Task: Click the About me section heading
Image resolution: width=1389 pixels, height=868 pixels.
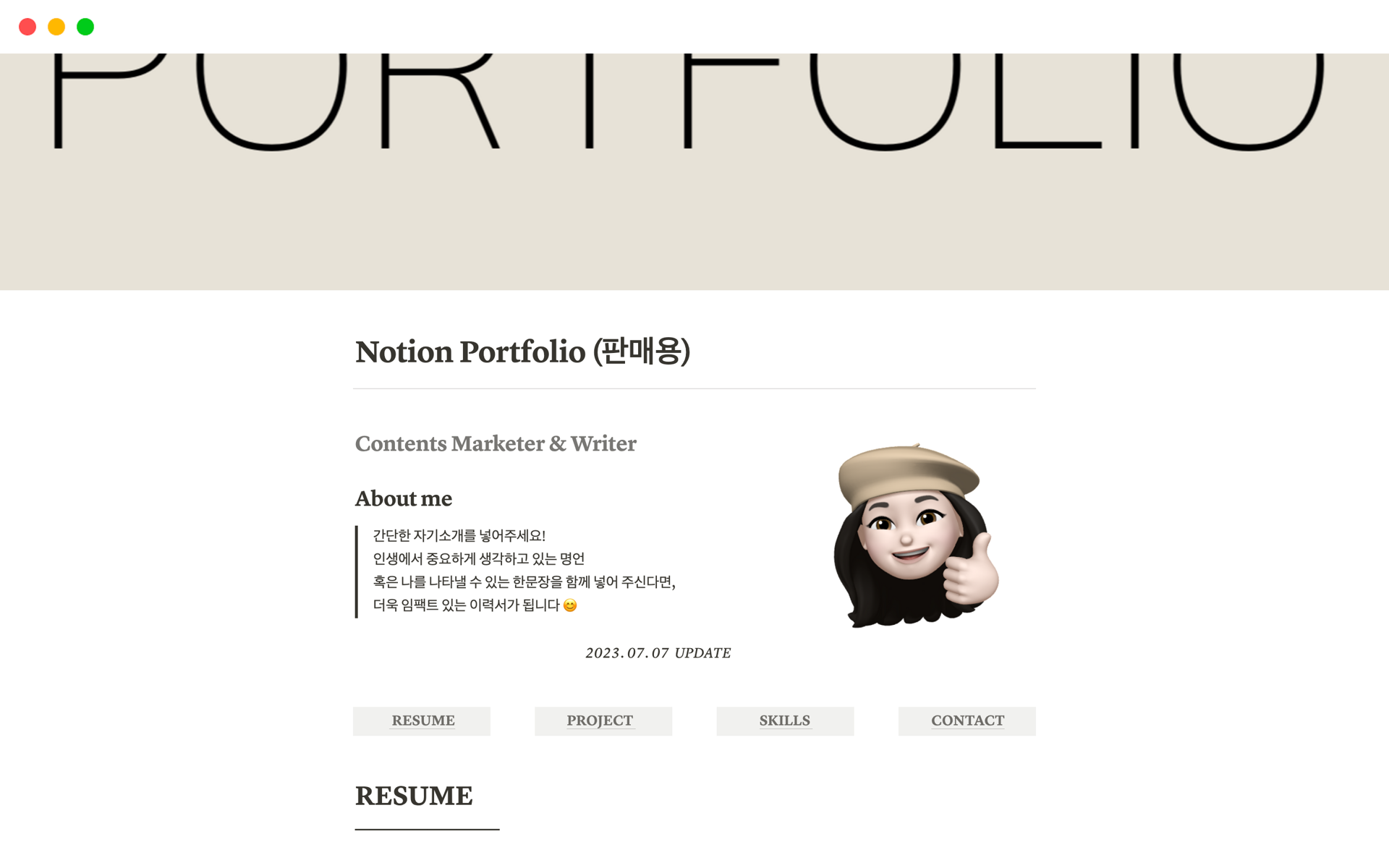Action: [x=404, y=498]
